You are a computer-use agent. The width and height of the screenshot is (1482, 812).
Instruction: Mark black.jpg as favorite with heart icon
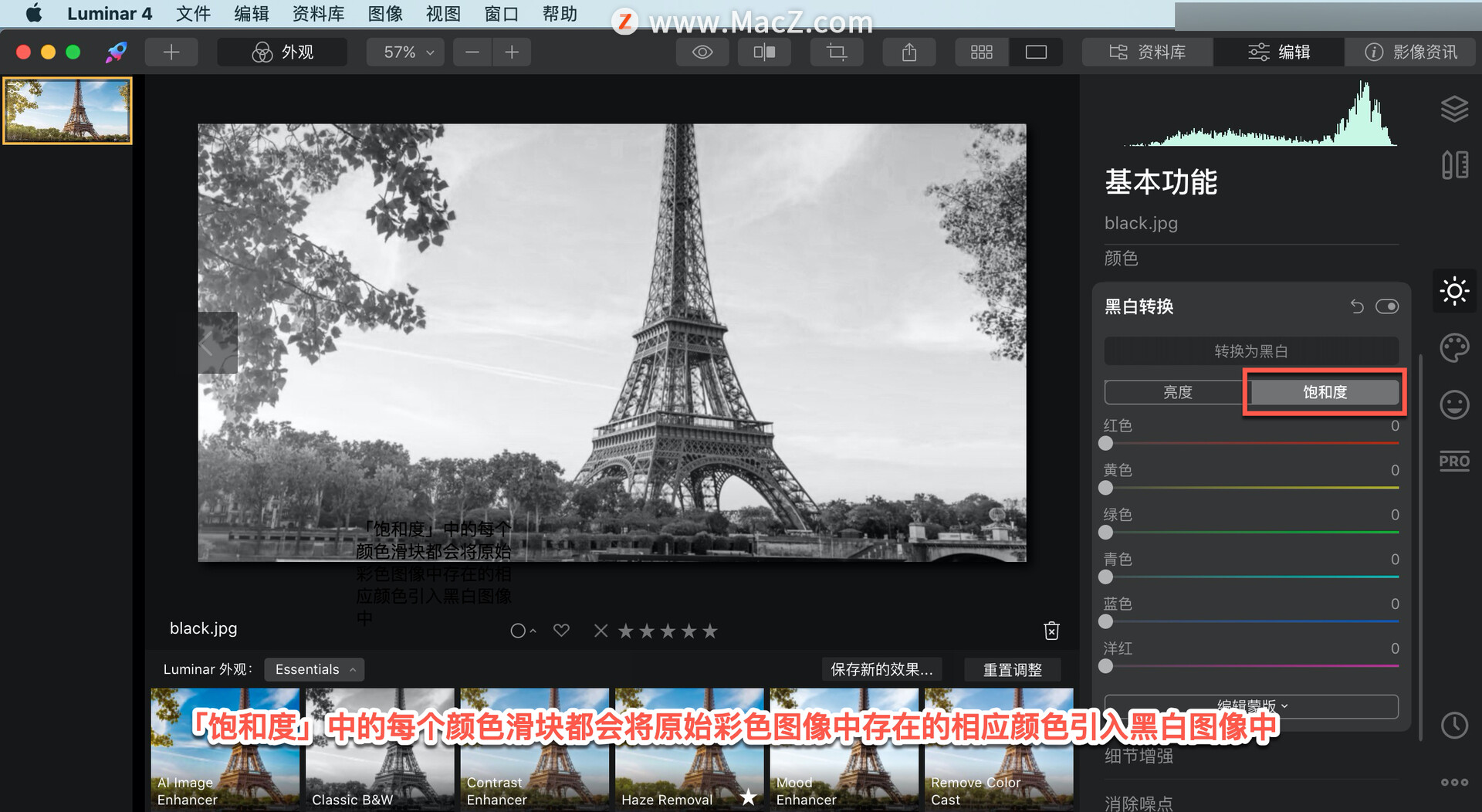(561, 631)
